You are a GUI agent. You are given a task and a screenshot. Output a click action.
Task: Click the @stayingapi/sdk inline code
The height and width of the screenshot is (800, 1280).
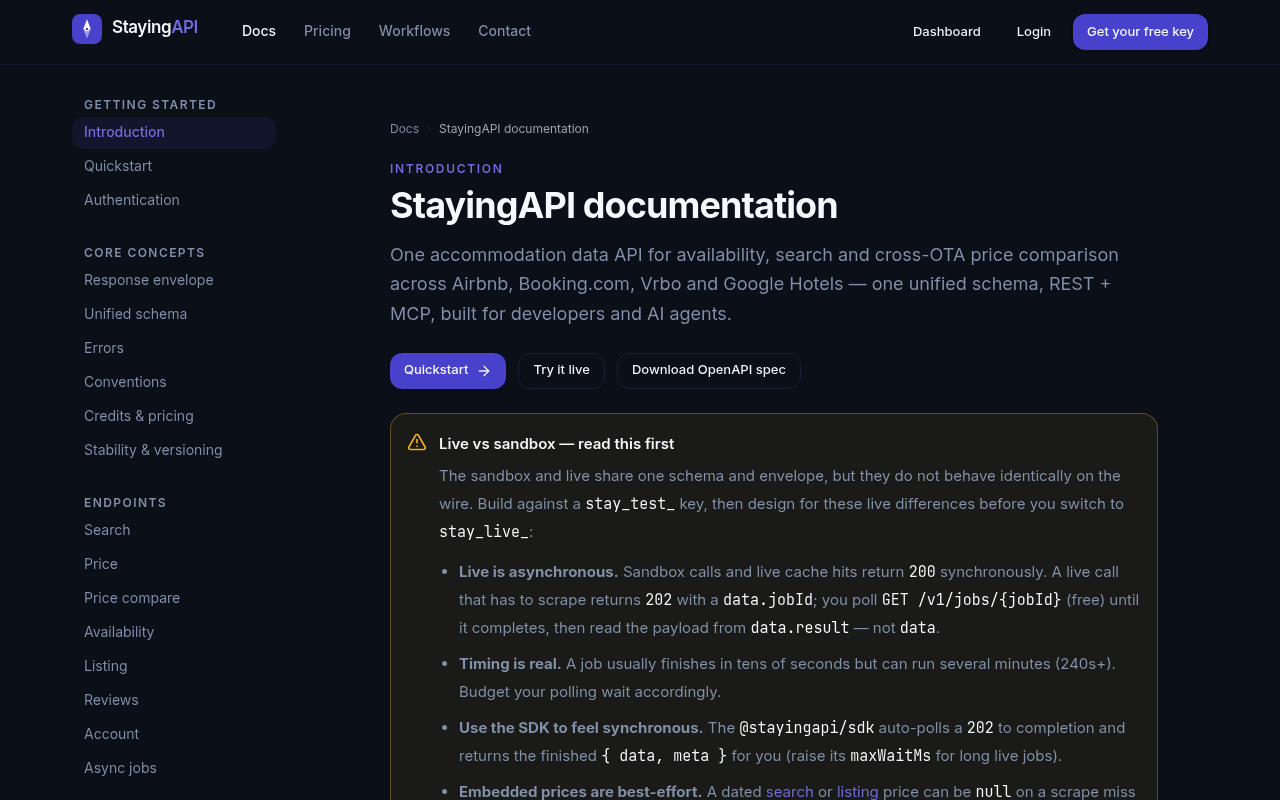(807, 728)
